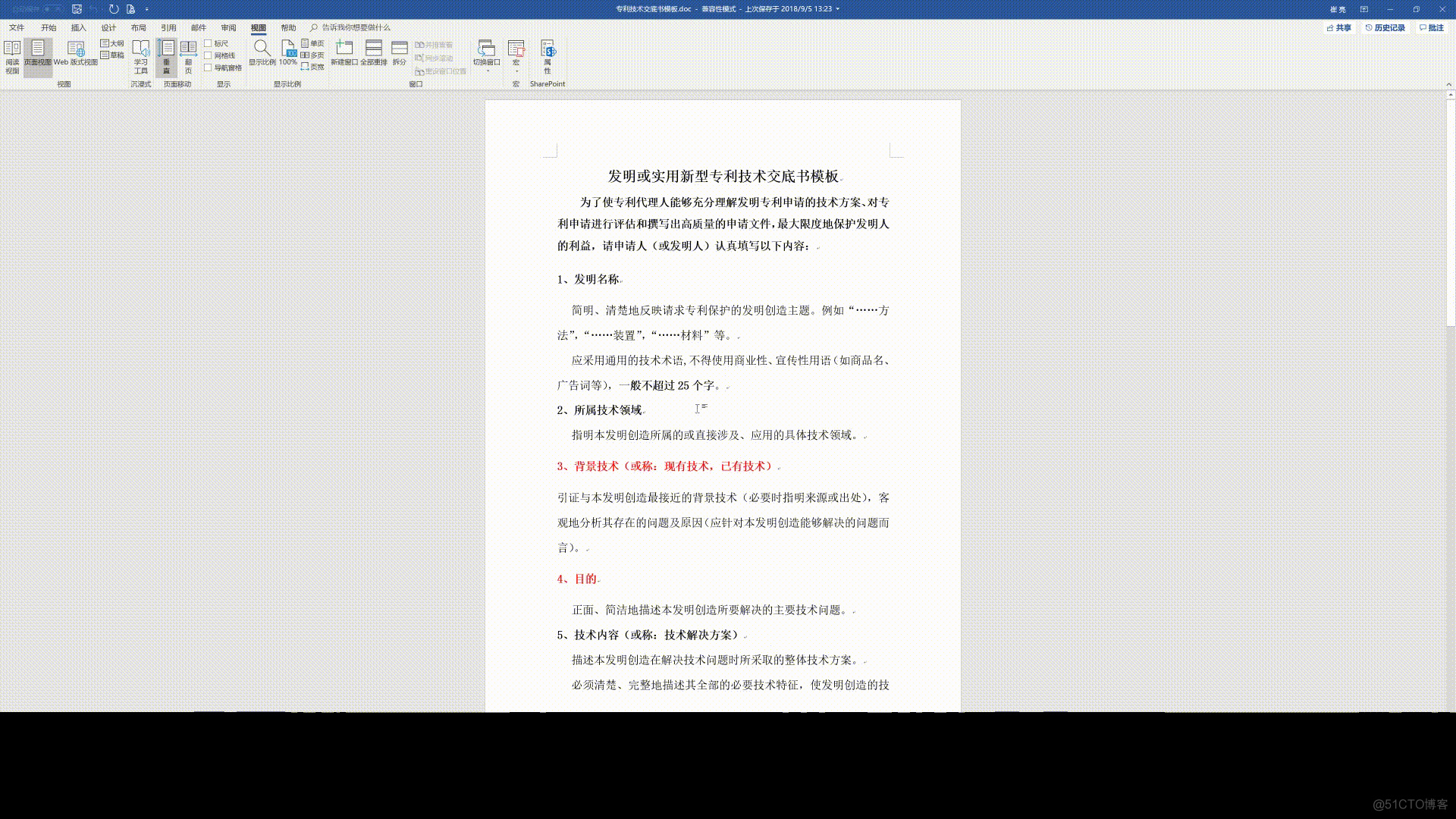Collapse the ribbon with the chevron
1456x819 pixels.
point(1448,84)
